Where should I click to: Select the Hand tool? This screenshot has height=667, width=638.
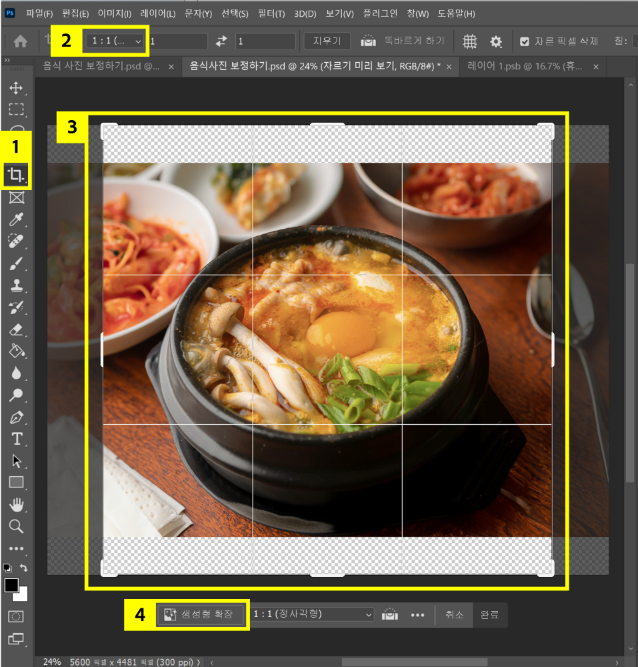tap(16, 505)
